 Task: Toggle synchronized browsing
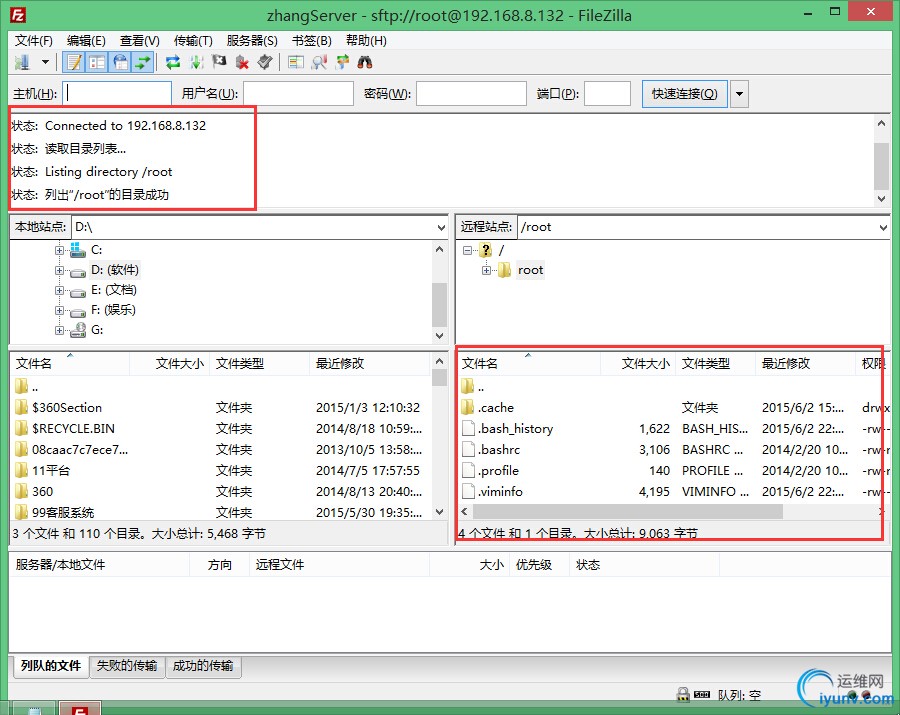(342, 62)
